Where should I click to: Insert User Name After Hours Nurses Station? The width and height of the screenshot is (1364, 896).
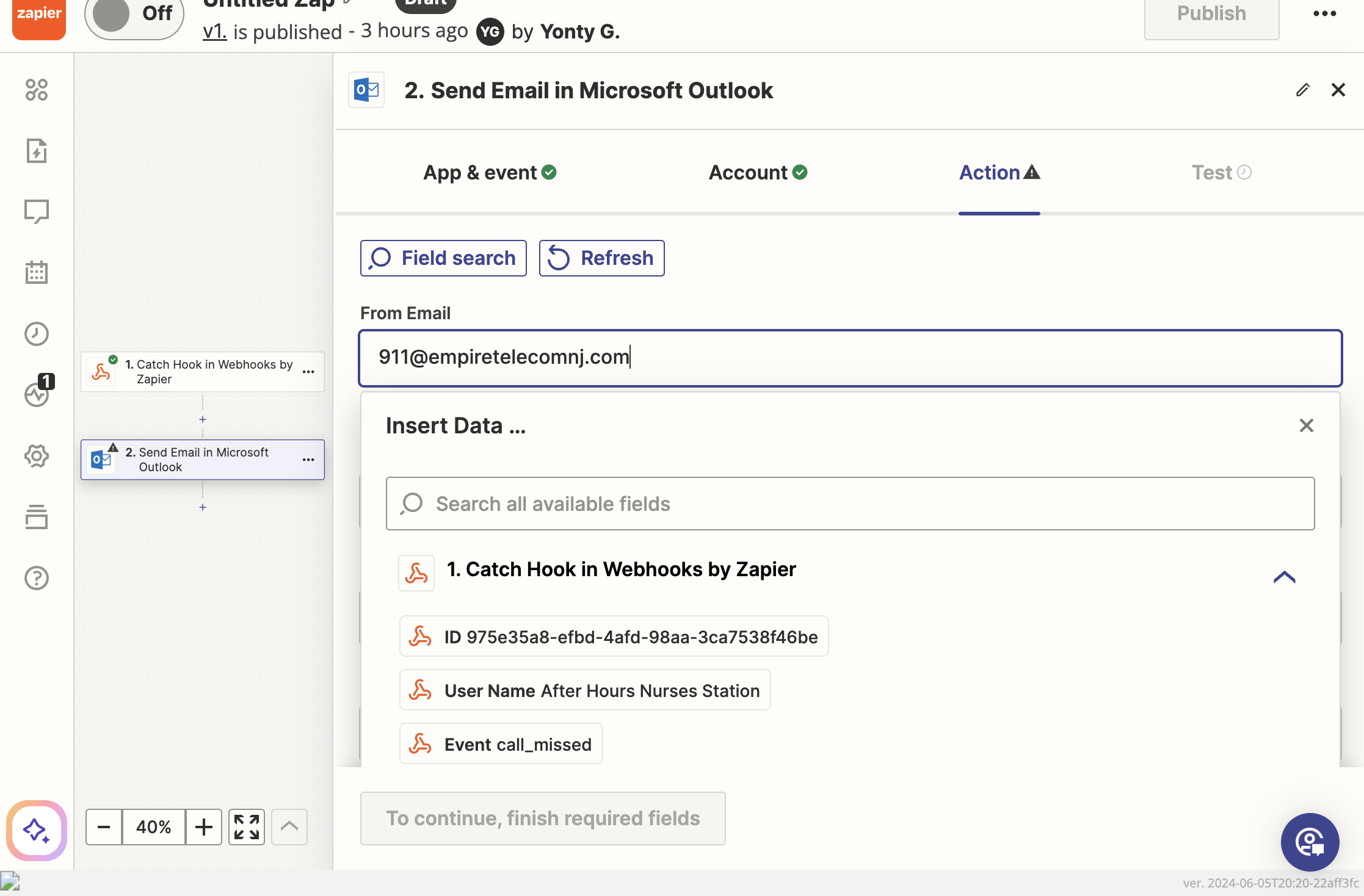tap(585, 690)
